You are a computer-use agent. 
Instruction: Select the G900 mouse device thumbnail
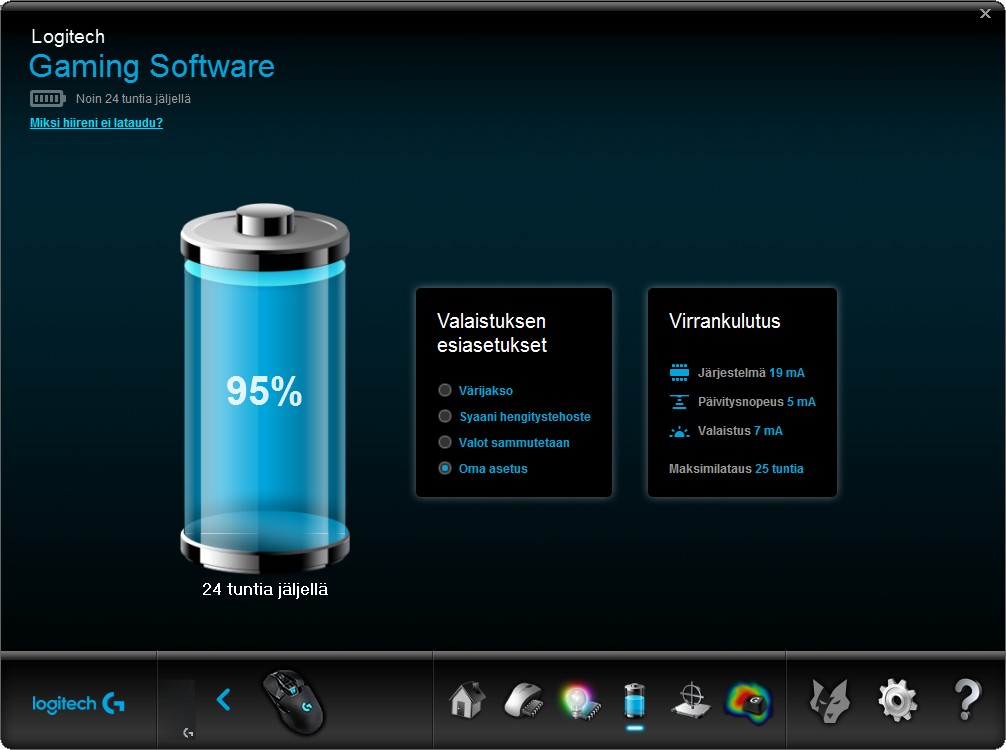click(x=293, y=701)
